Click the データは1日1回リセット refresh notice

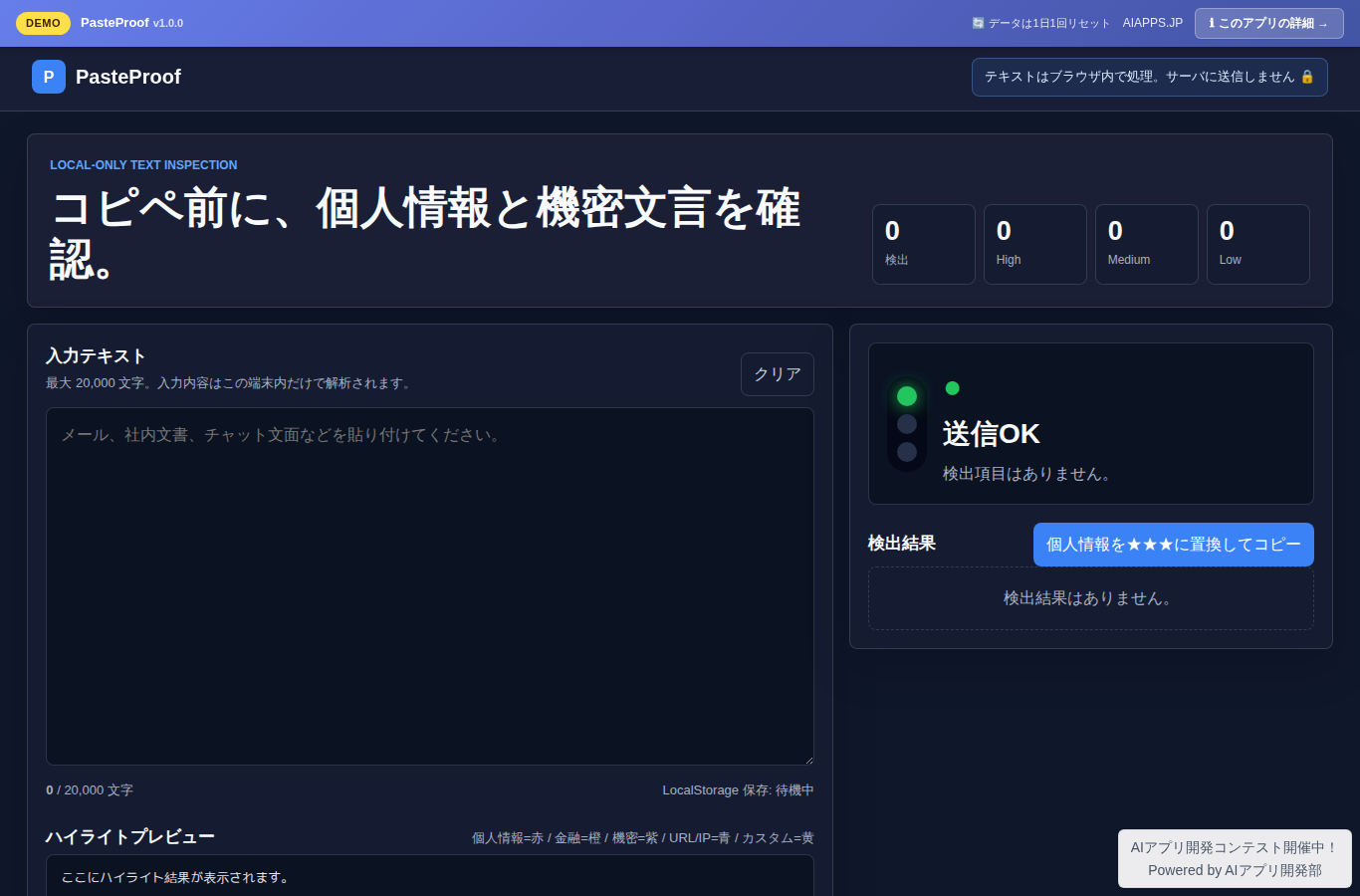pyautogui.click(x=1040, y=23)
